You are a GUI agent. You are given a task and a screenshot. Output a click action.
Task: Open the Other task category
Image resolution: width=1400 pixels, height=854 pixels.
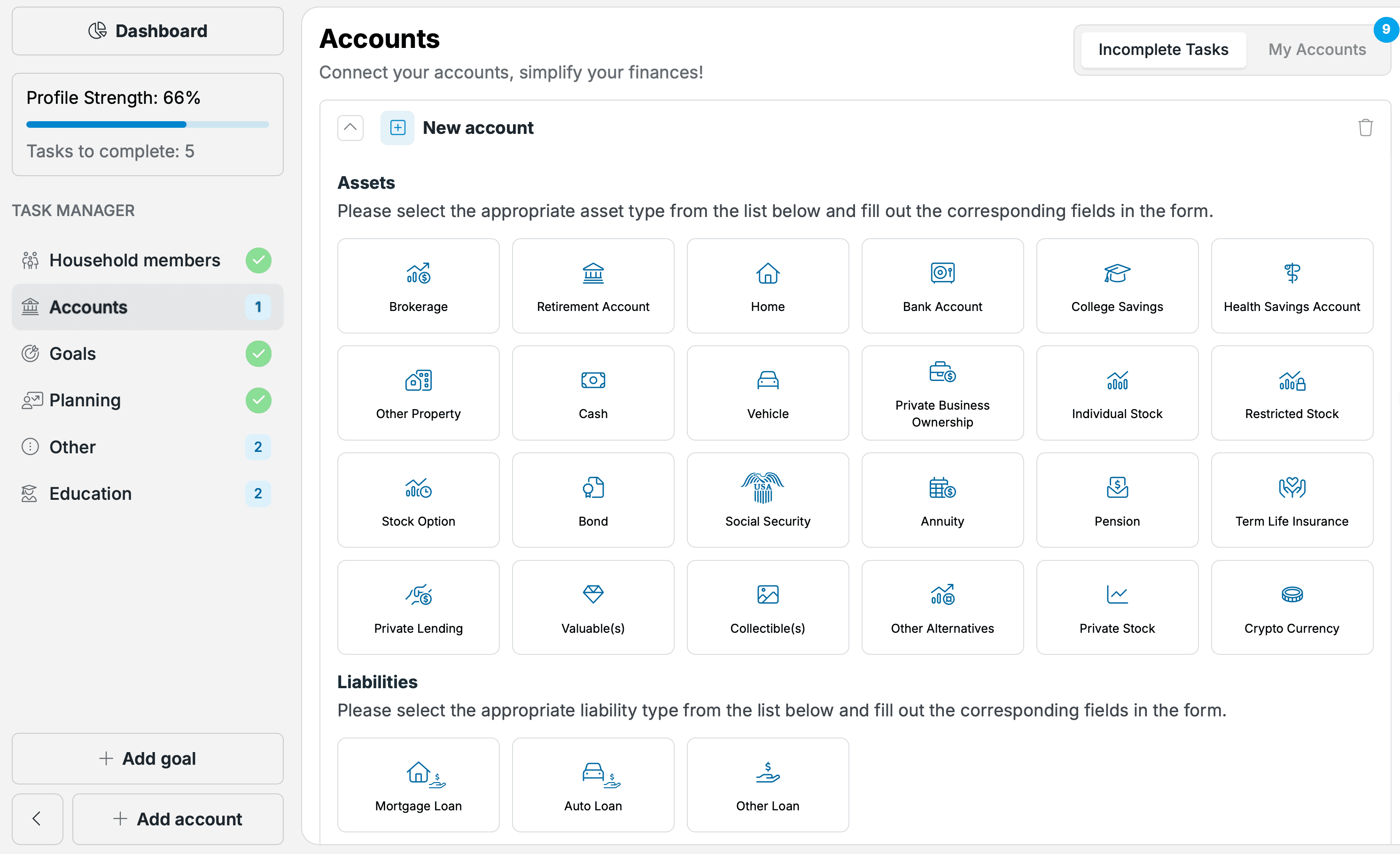point(72,447)
